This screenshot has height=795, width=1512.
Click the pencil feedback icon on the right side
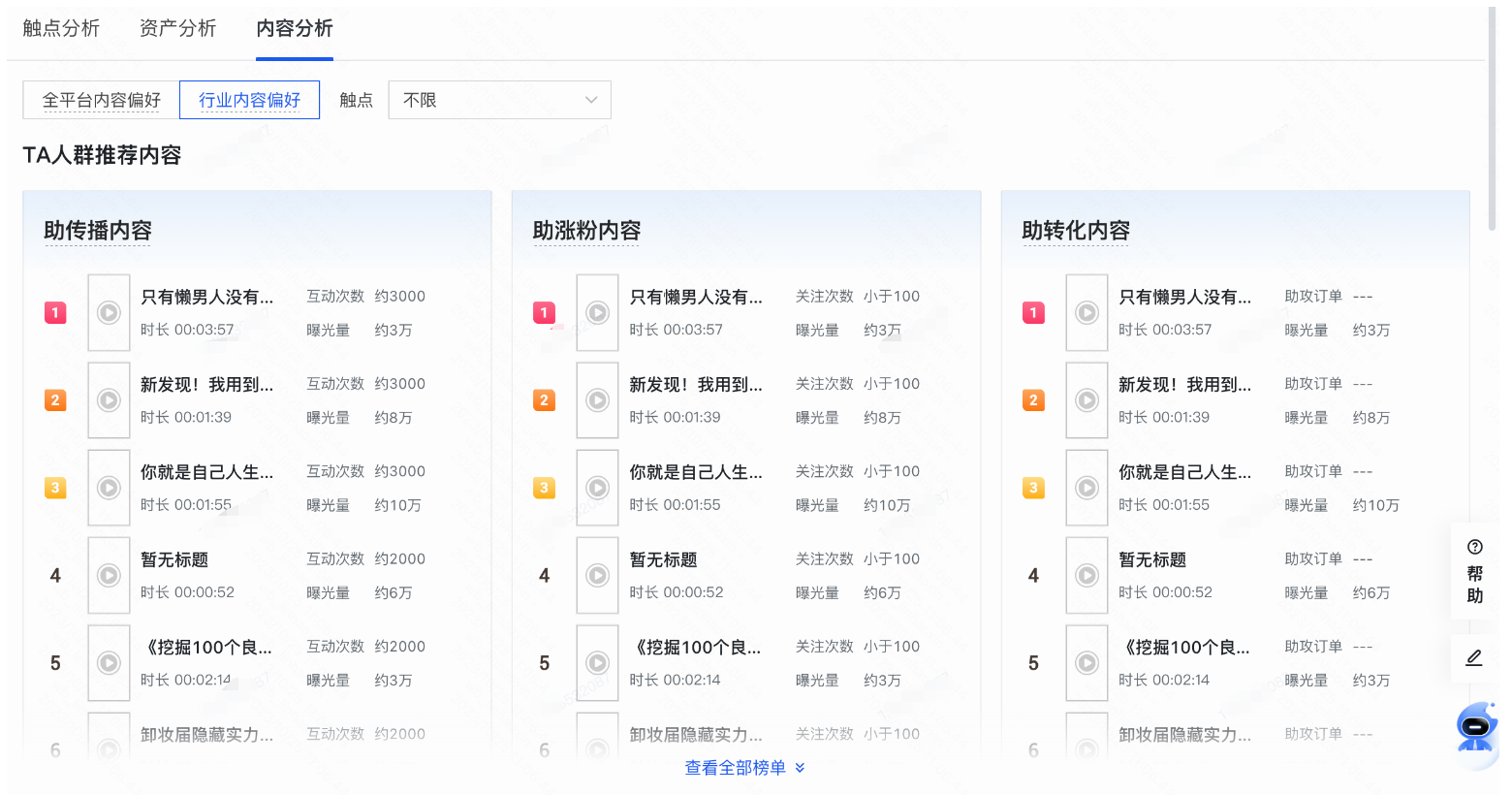(1474, 657)
